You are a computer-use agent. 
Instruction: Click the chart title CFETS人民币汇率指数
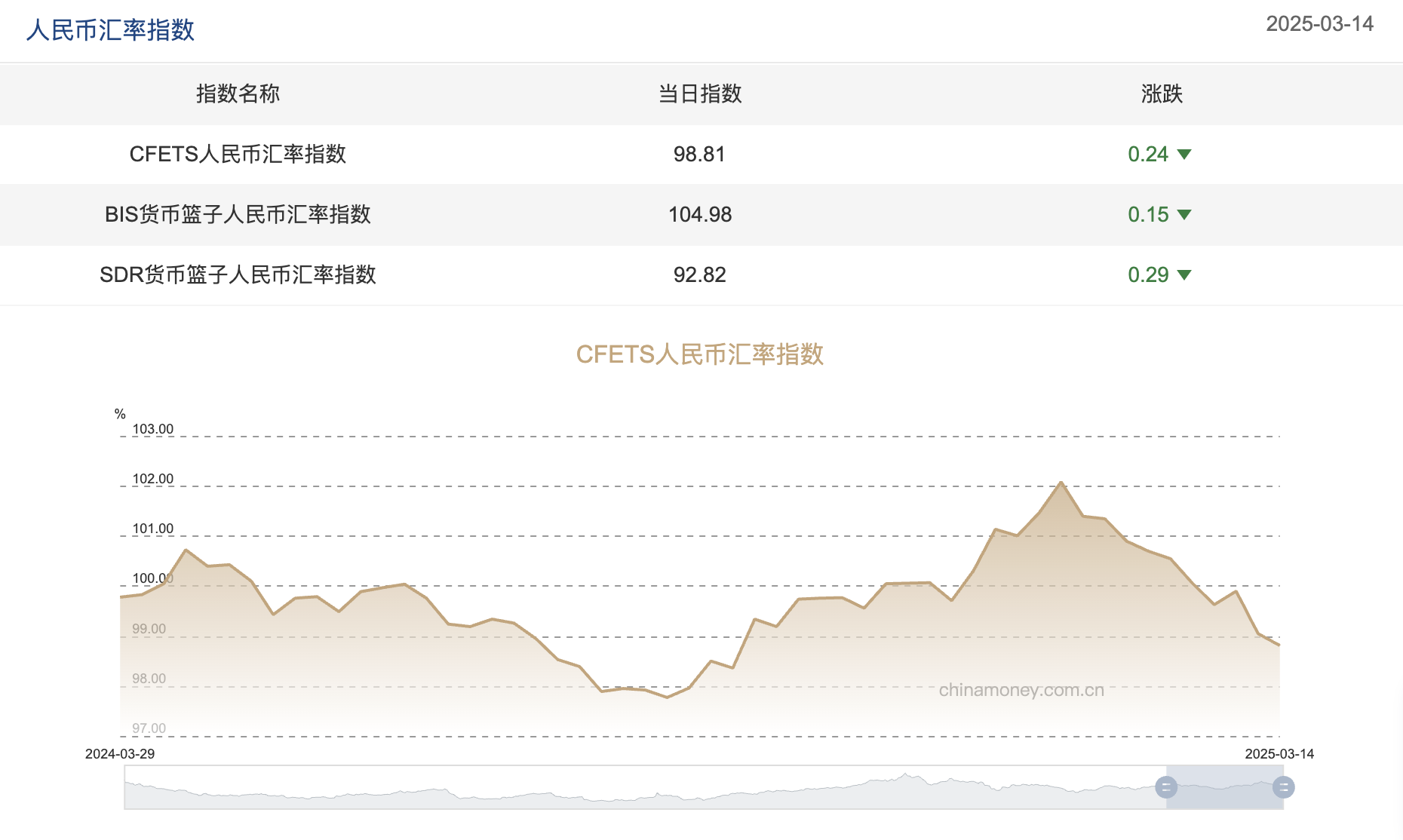click(x=699, y=354)
